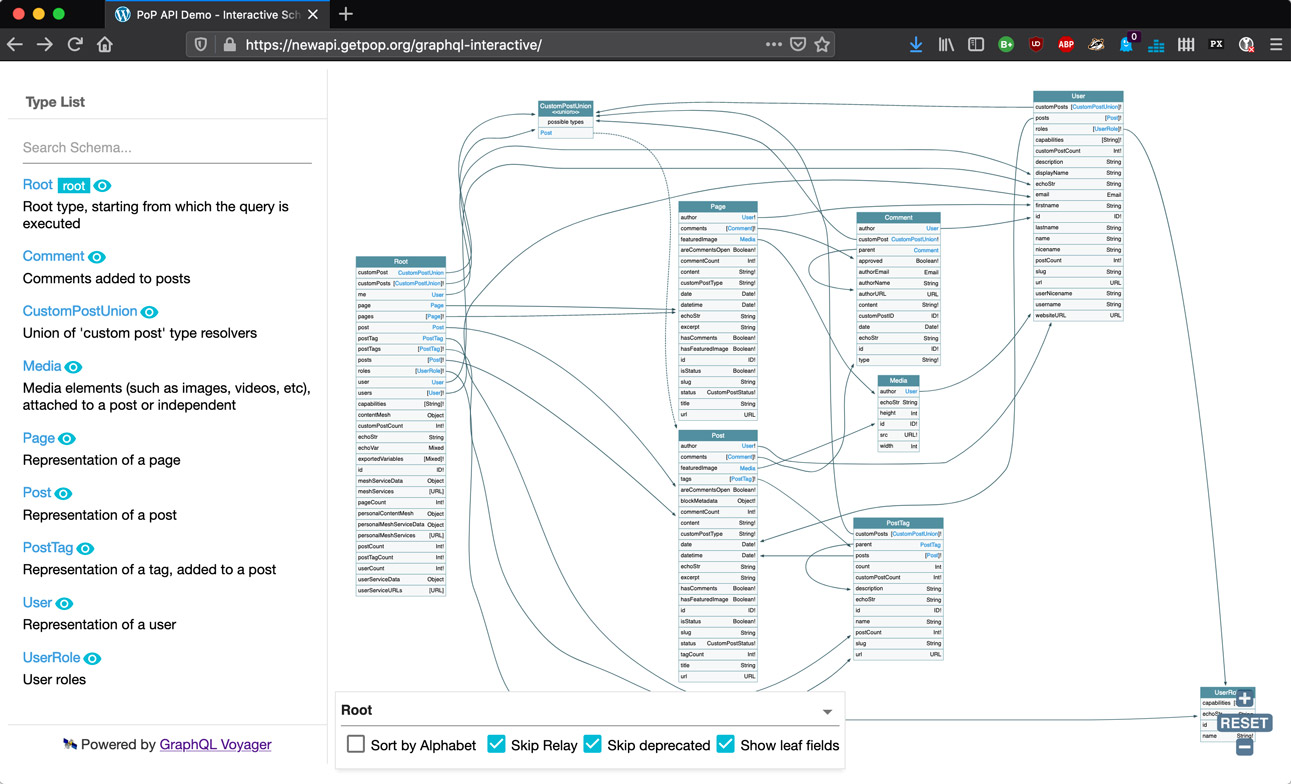Click the PX extension icon
The image size is (1291, 784).
click(1216, 45)
